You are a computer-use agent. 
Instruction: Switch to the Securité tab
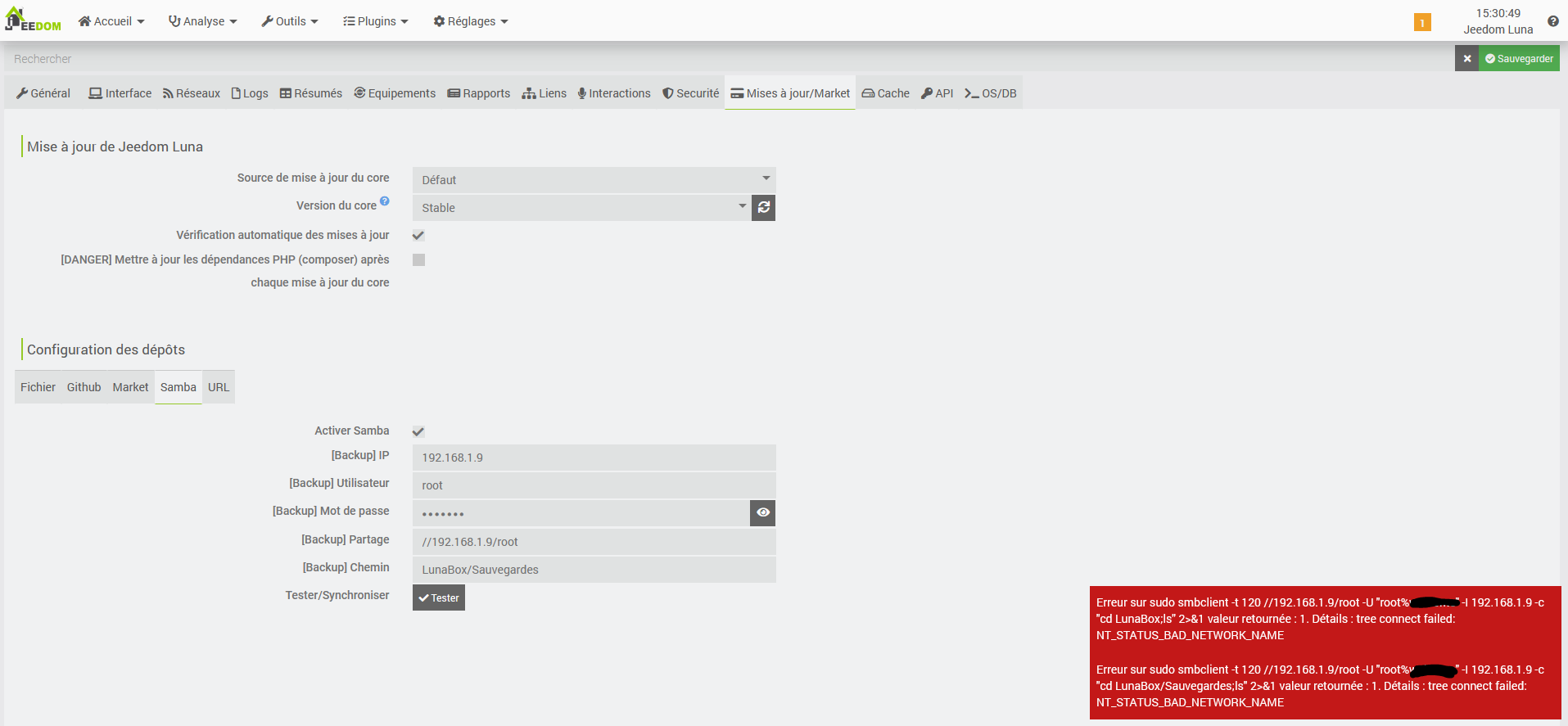point(691,93)
